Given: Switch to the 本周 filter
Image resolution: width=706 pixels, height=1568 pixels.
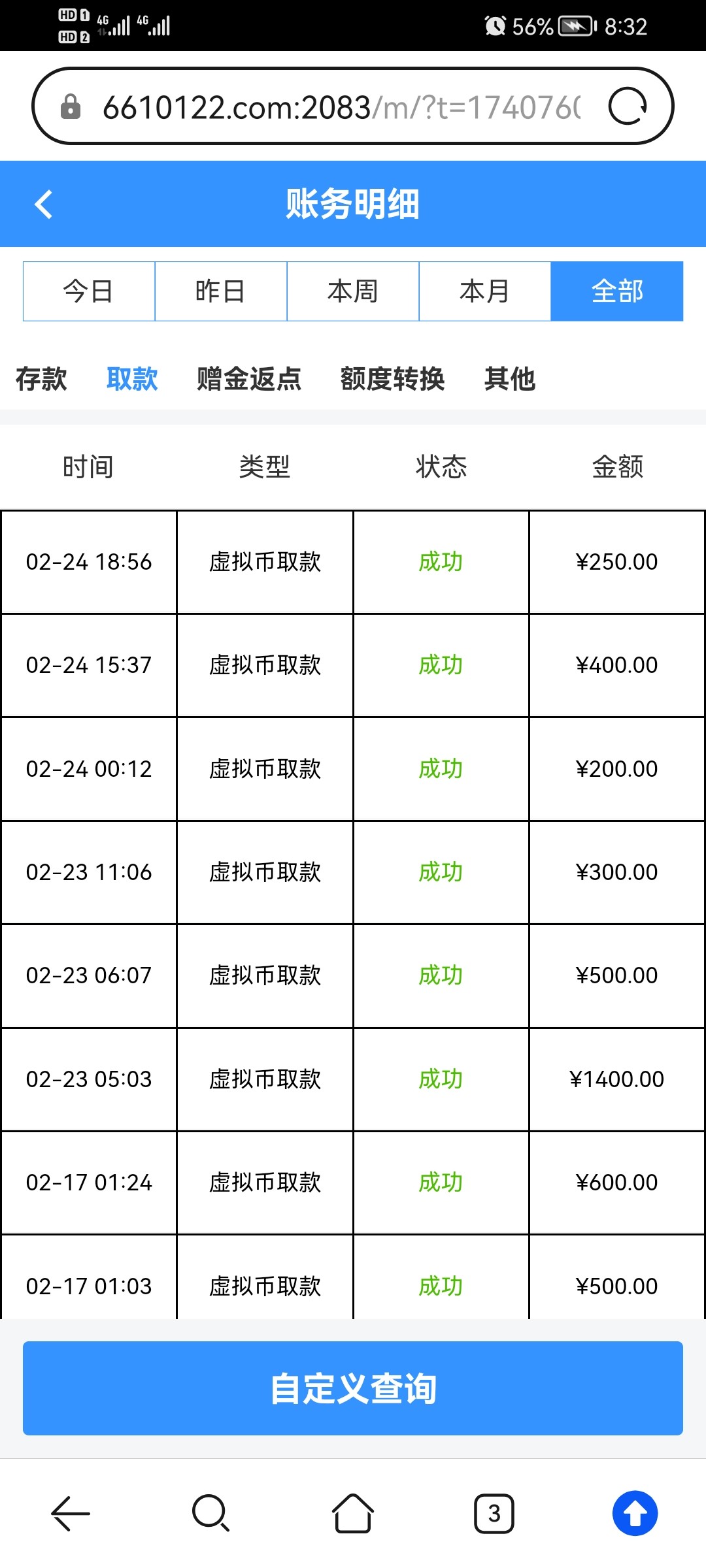Looking at the screenshot, I should pos(353,291).
